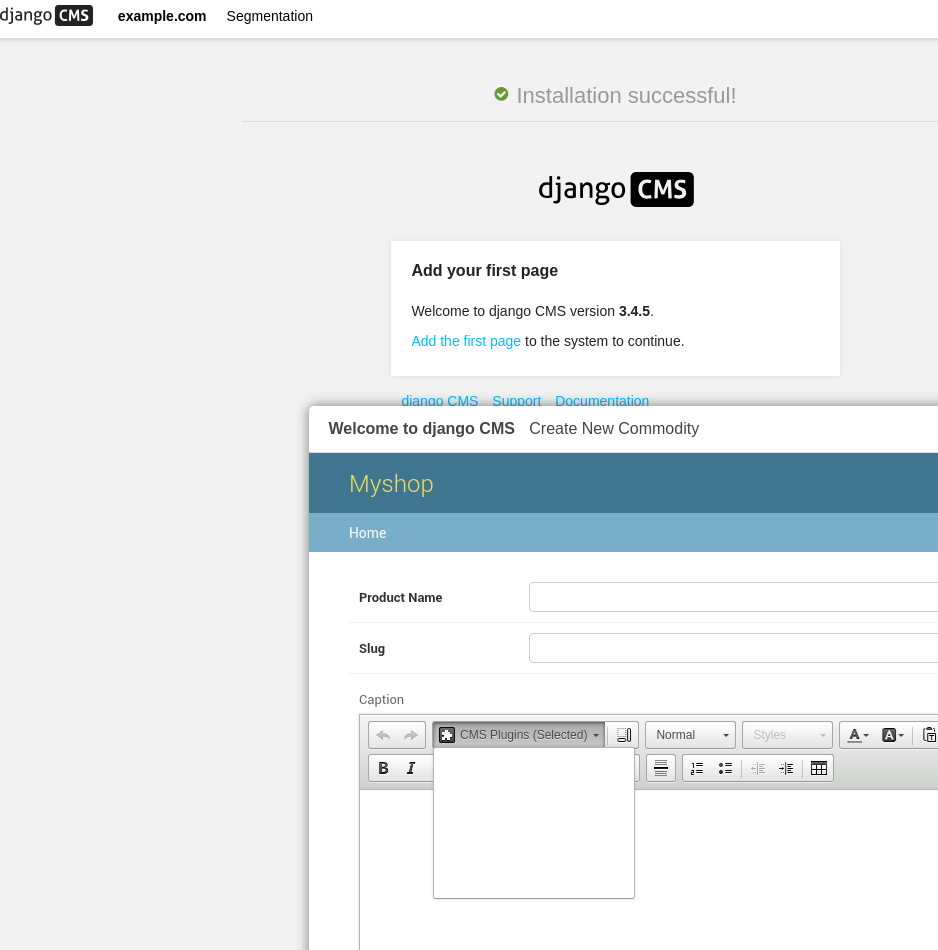Click the django CMS toolbar logo
Viewport: 938px width, 950px height.
[47, 15]
